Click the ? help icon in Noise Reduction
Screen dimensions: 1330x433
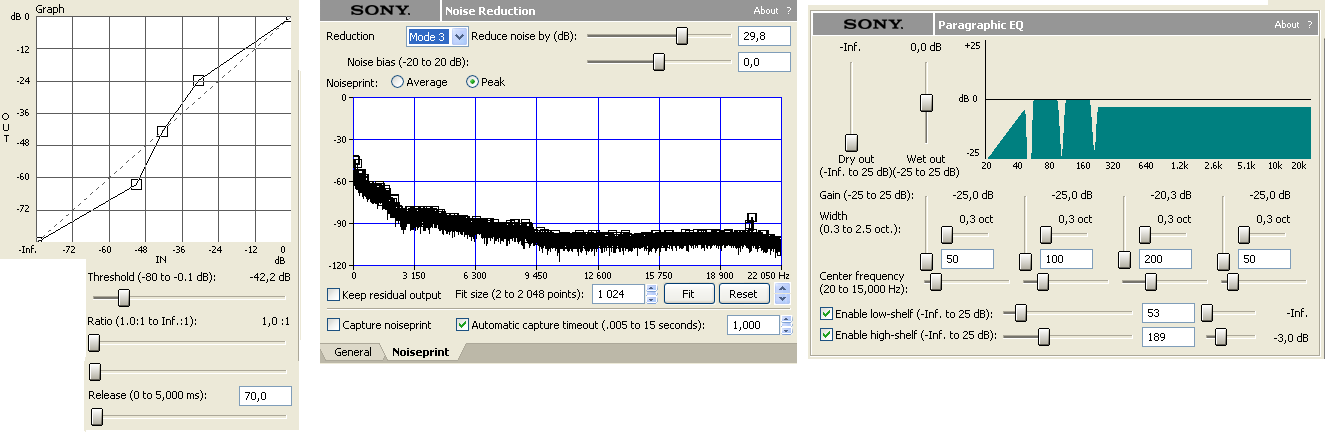pos(789,11)
